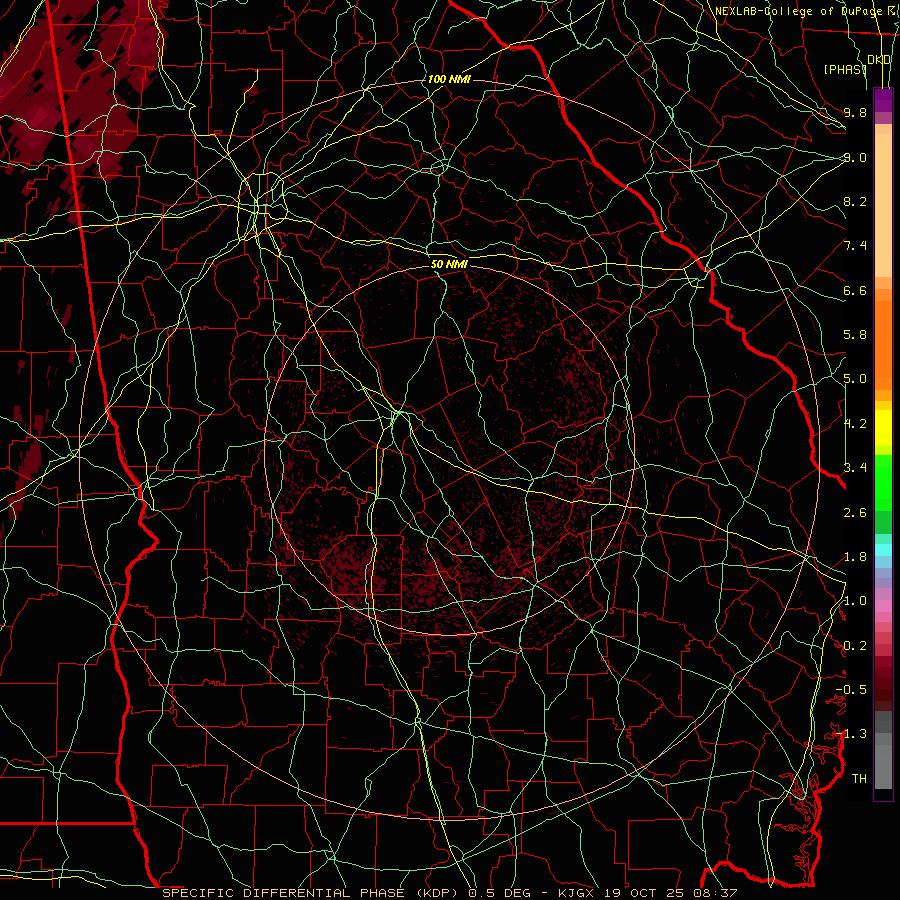The image size is (900, 900).
Task: Click the bright green color bar segment
Action: [x=883, y=483]
